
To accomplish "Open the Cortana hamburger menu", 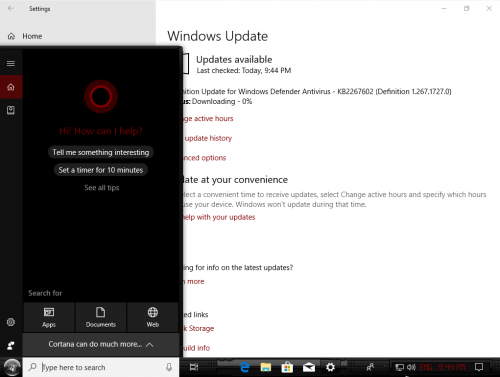I will point(11,63).
